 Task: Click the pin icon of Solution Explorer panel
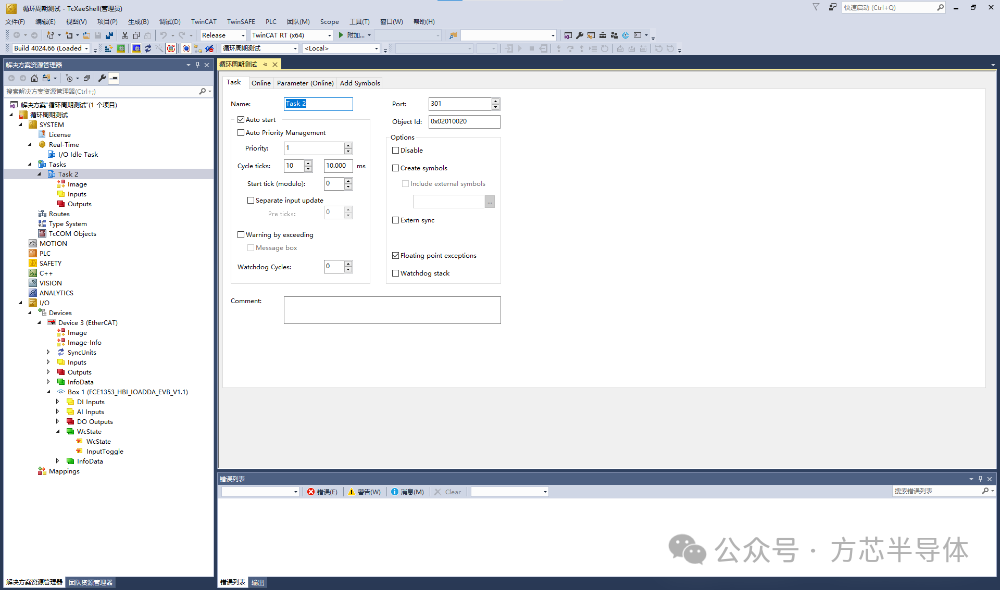[197, 64]
